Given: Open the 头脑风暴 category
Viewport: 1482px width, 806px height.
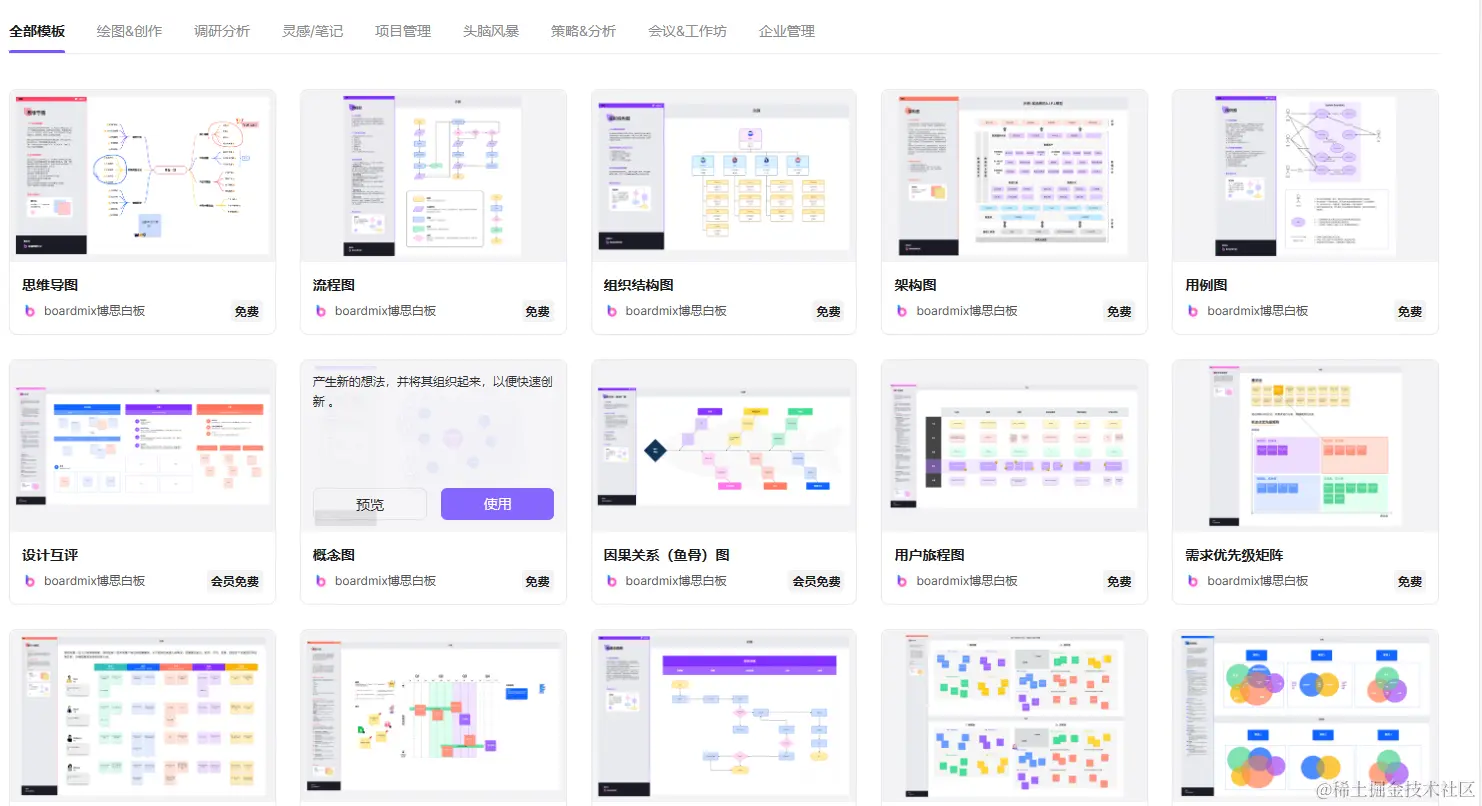Looking at the screenshot, I should pos(490,31).
